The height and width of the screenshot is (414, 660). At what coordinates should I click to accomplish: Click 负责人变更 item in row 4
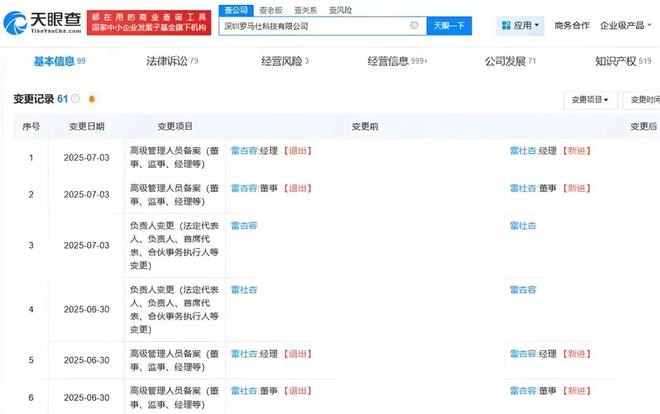point(174,310)
